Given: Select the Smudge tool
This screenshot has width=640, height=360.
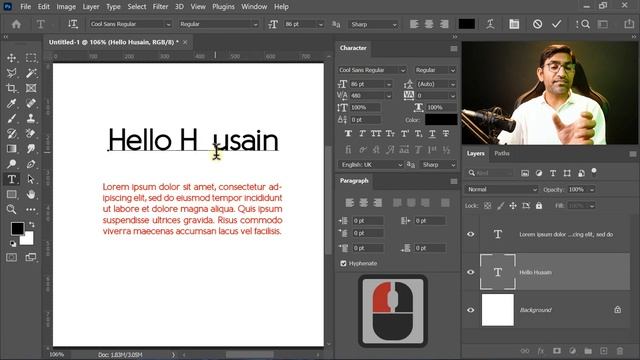Looking at the screenshot, I should tap(31, 149).
